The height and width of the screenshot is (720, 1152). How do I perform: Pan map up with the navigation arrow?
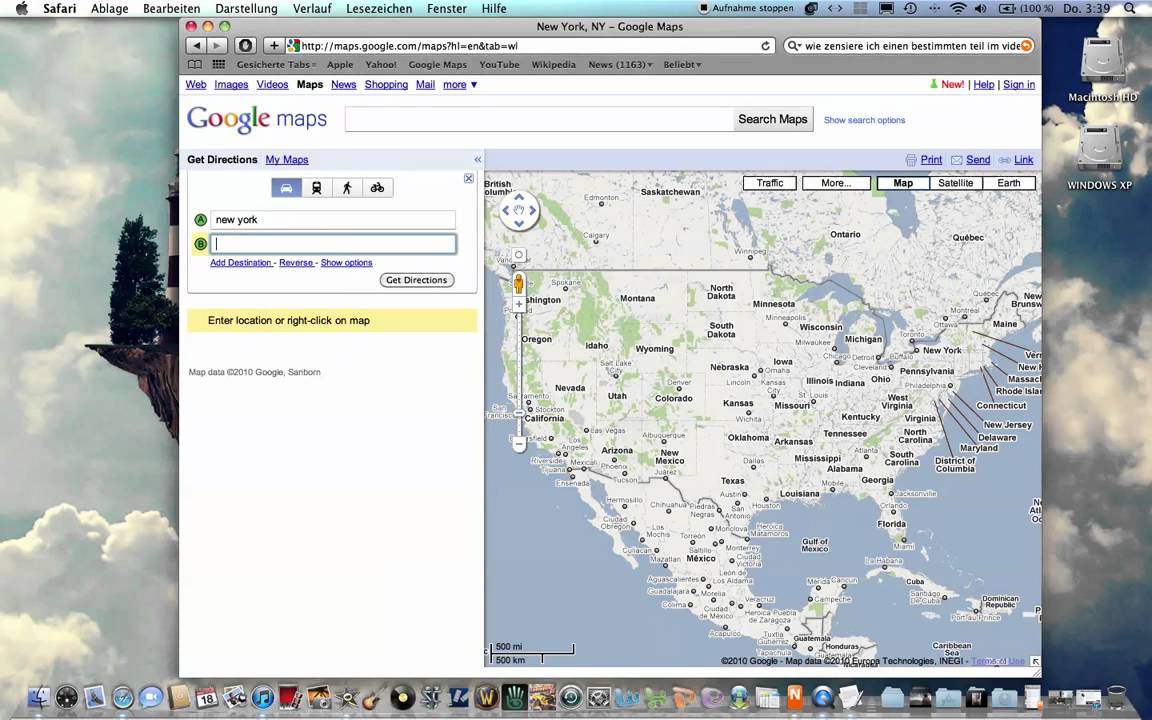coord(519,198)
